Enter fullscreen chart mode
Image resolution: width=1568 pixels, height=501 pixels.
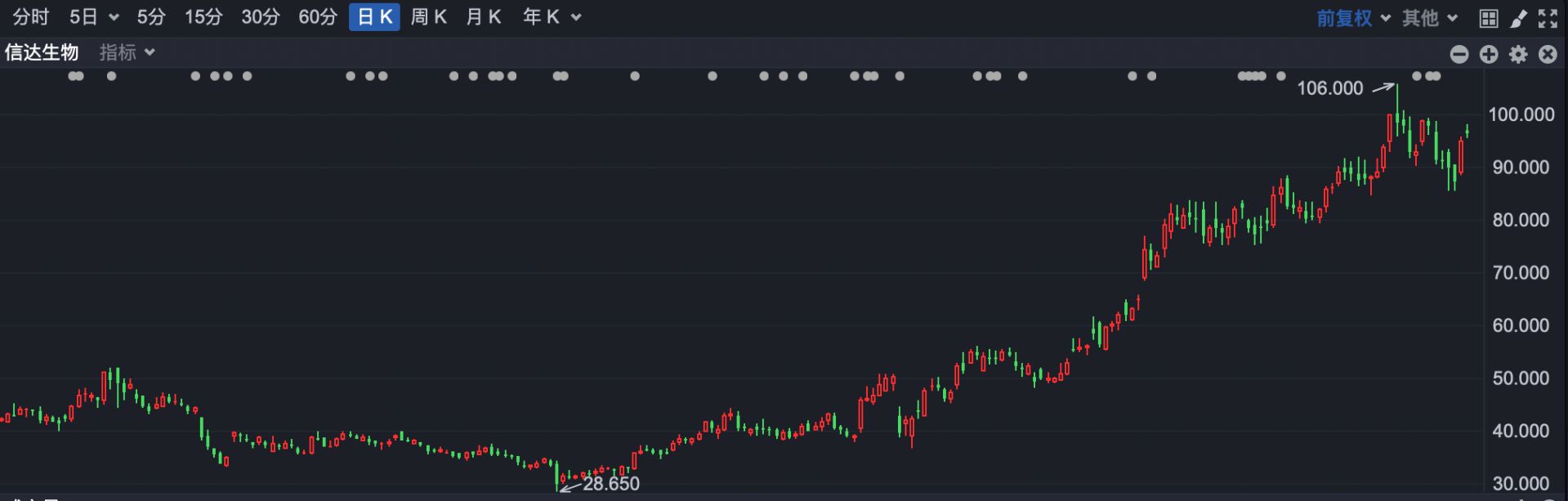click(1548, 18)
